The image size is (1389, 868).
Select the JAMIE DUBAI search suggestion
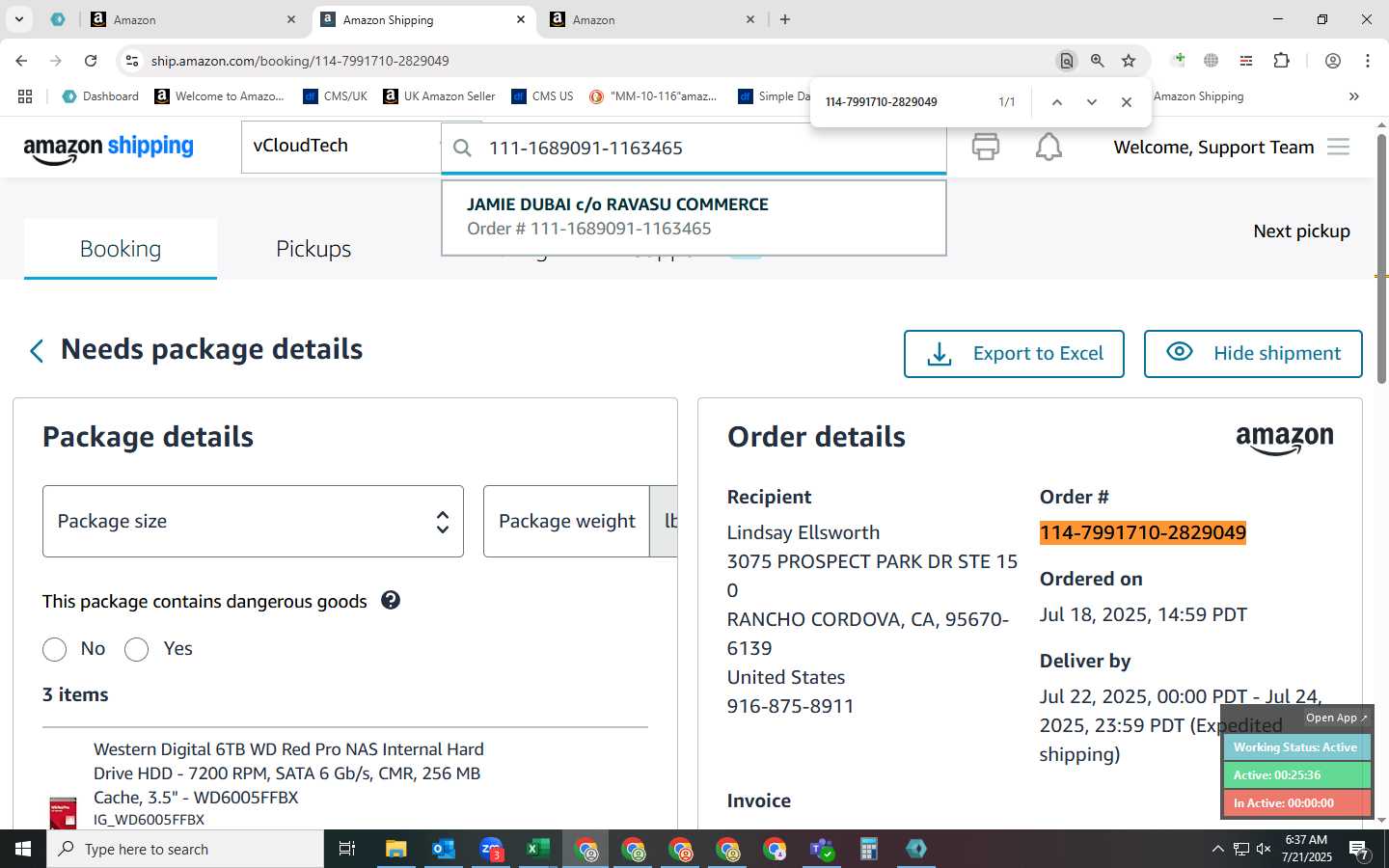(x=694, y=217)
